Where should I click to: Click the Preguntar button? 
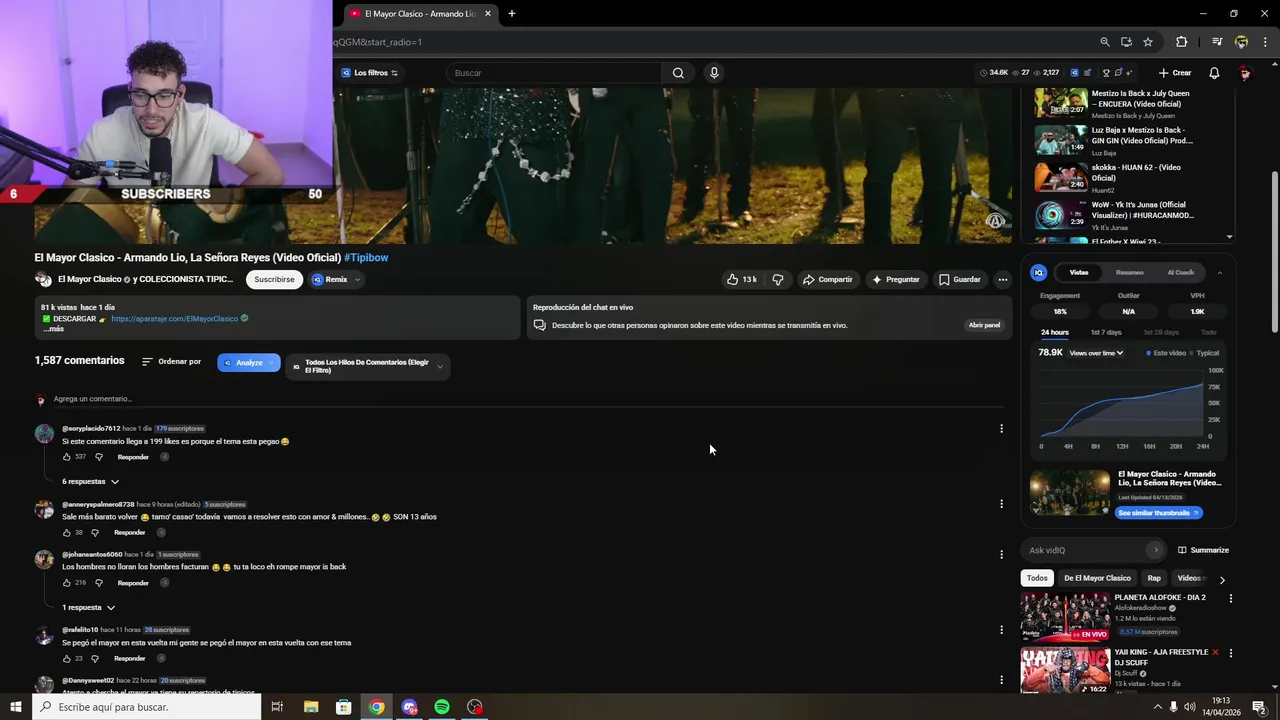(x=895, y=280)
